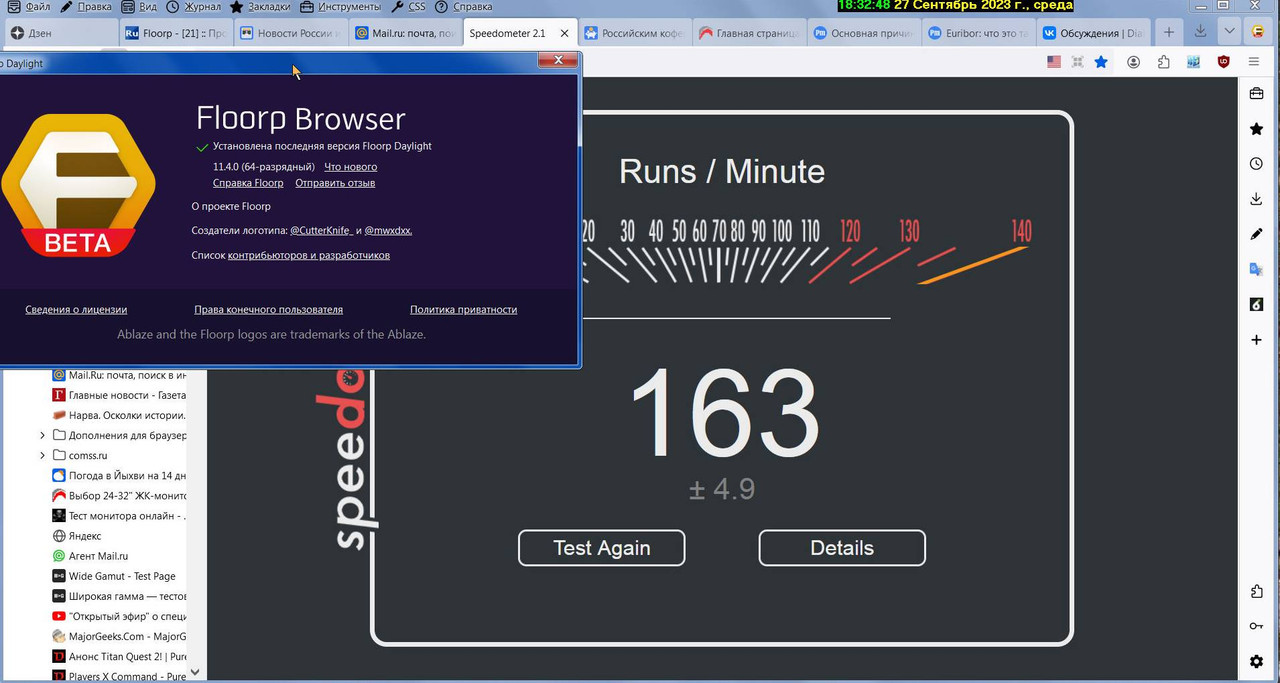Image resolution: width=1280 pixels, height=683 pixels.
Task: Open the 'Wide Gamut - Test Page' bookmark
Action: click(x=114, y=576)
